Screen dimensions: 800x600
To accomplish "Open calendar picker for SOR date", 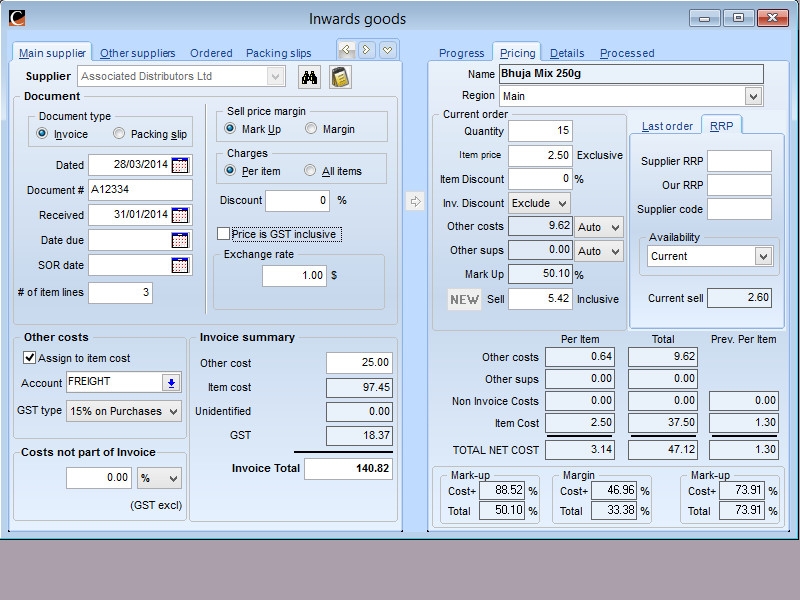I will click(x=180, y=265).
